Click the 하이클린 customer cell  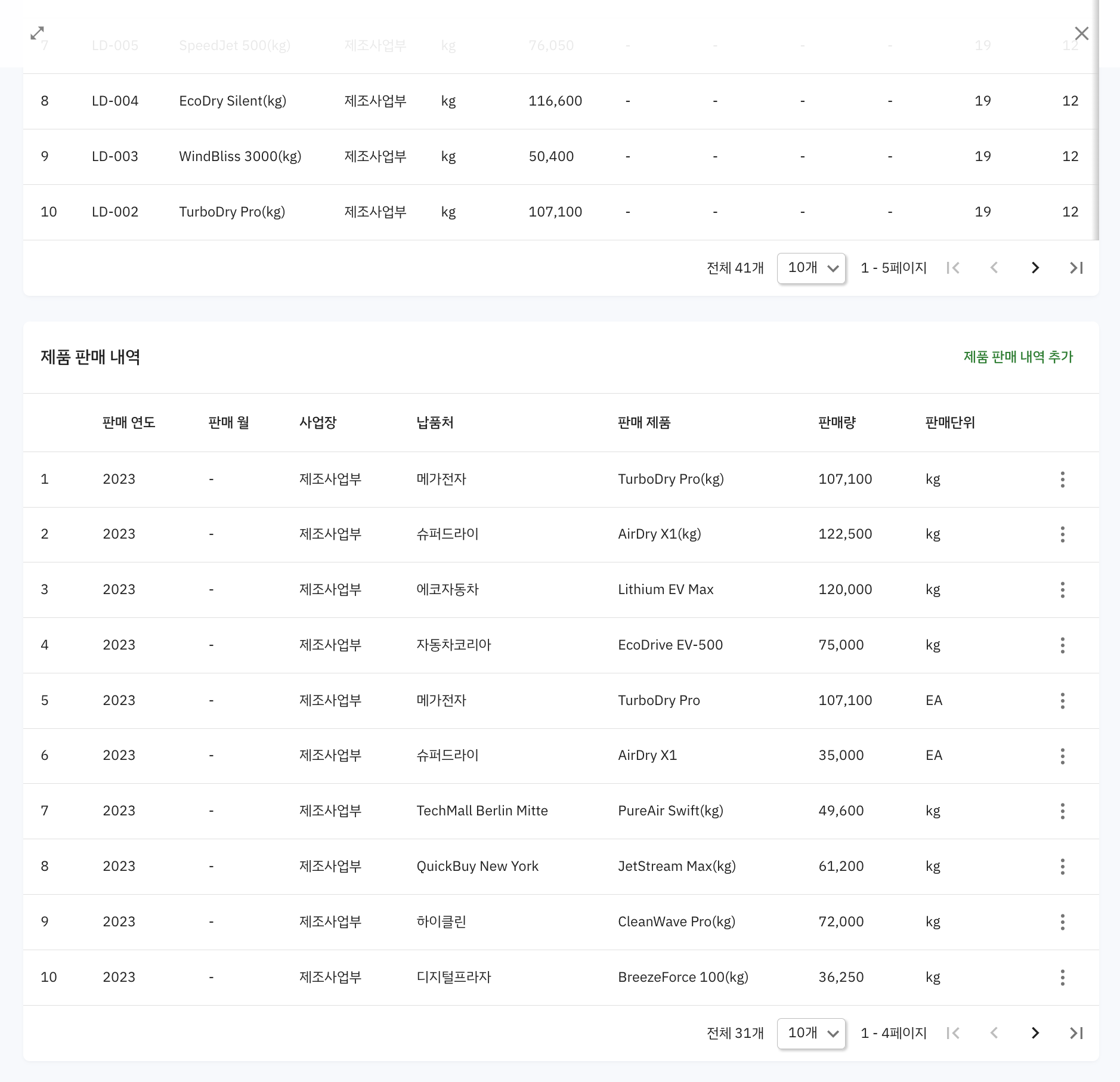(x=441, y=922)
